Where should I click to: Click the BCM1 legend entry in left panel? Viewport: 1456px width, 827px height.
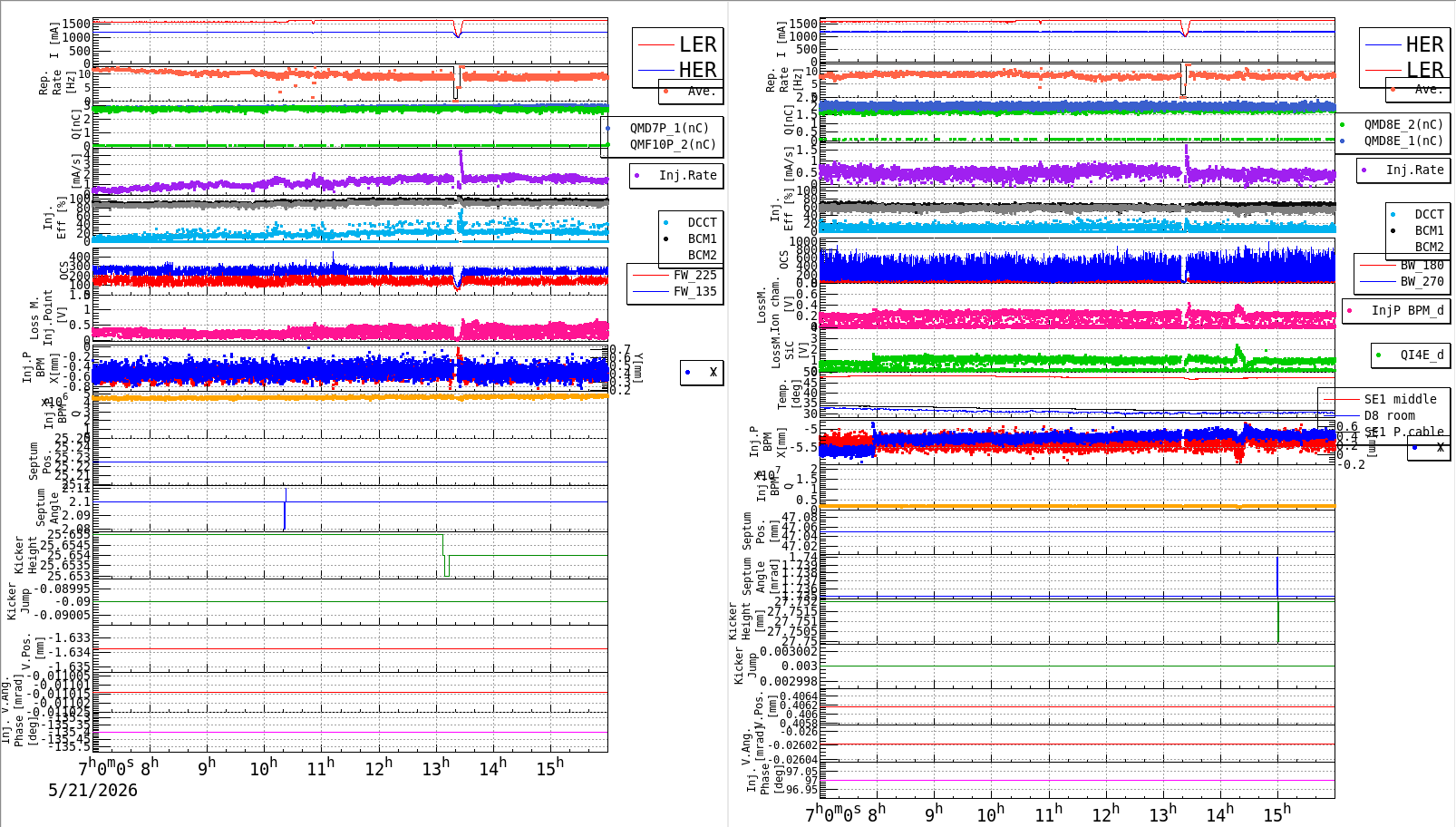click(x=702, y=238)
